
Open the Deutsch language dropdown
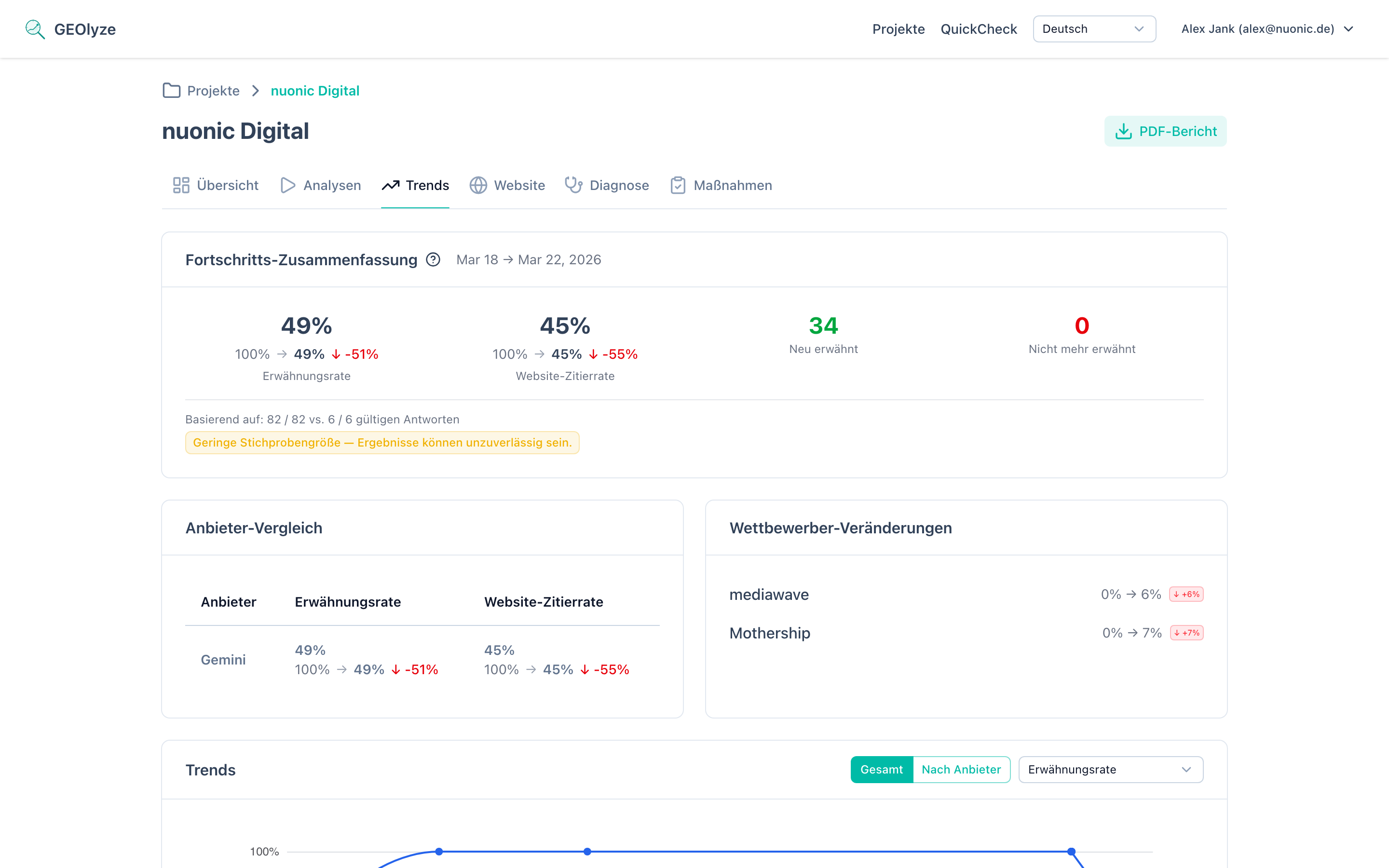1094,29
